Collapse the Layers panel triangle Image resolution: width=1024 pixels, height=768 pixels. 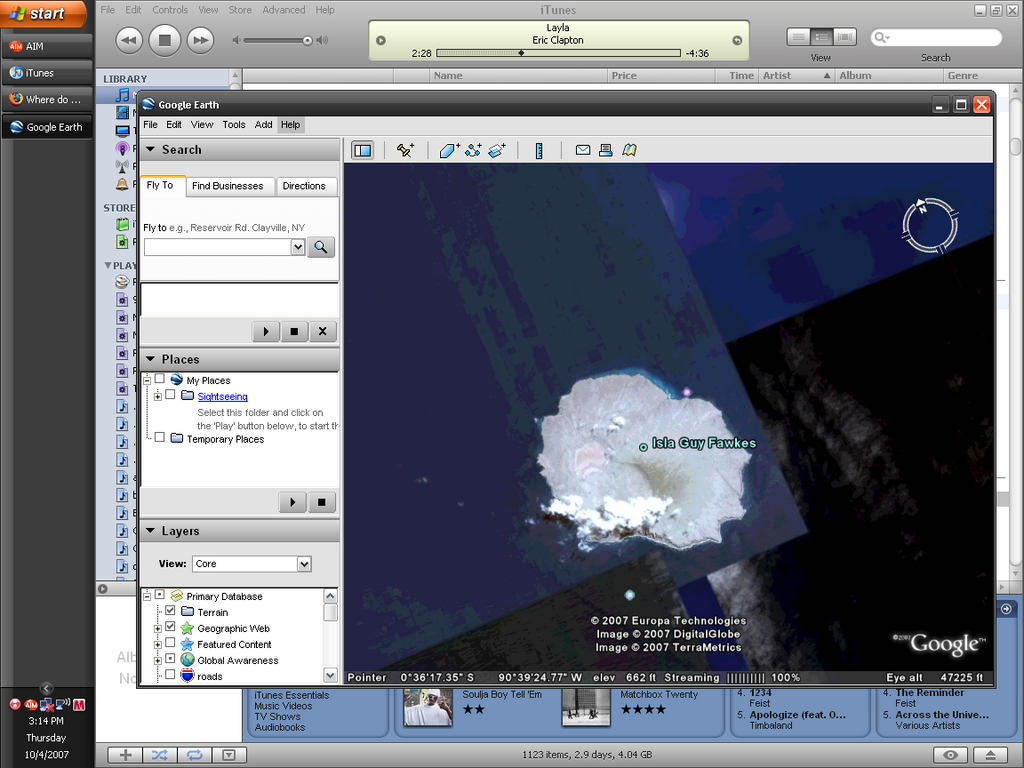[150, 531]
